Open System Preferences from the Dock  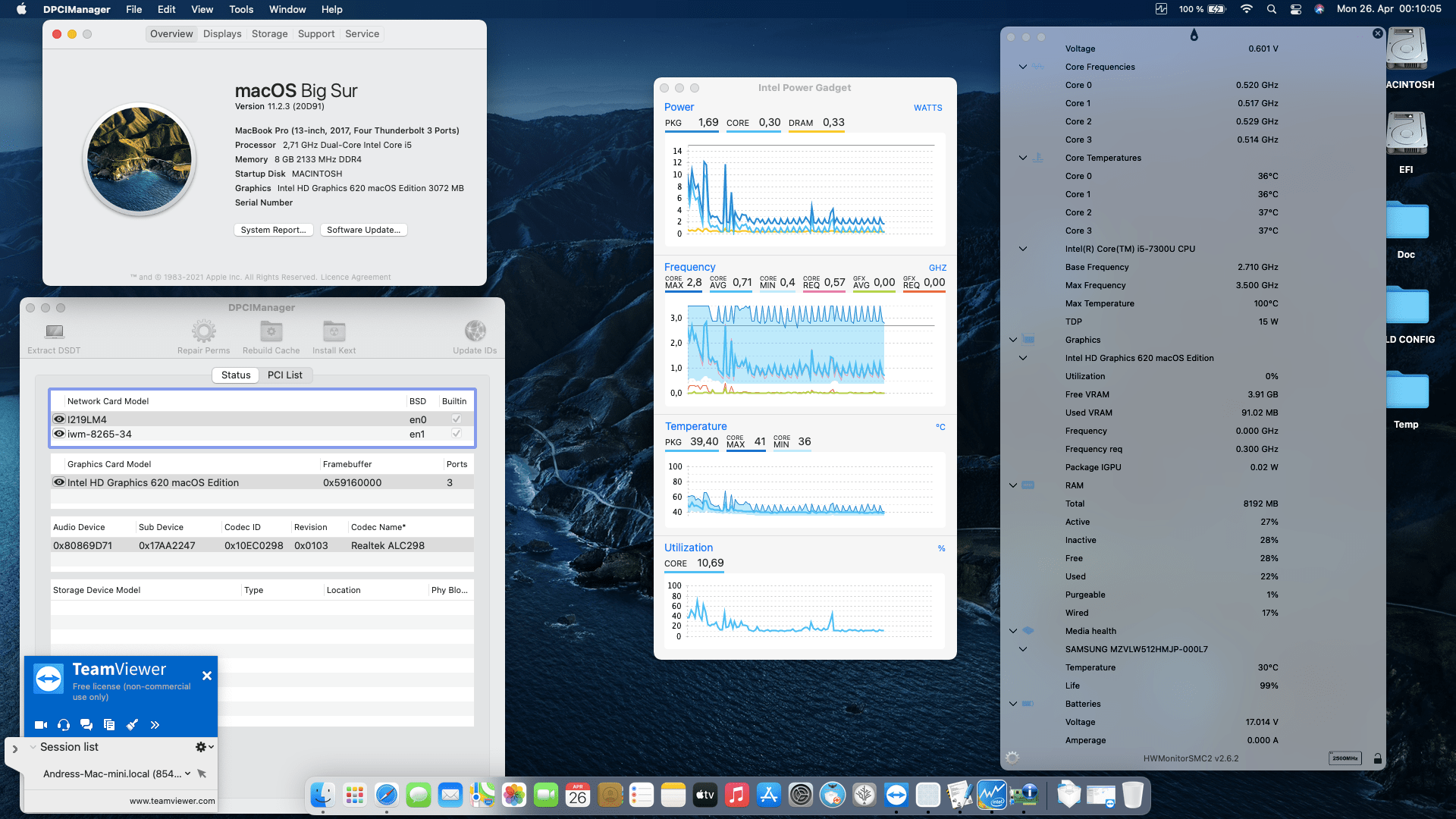[800, 795]
